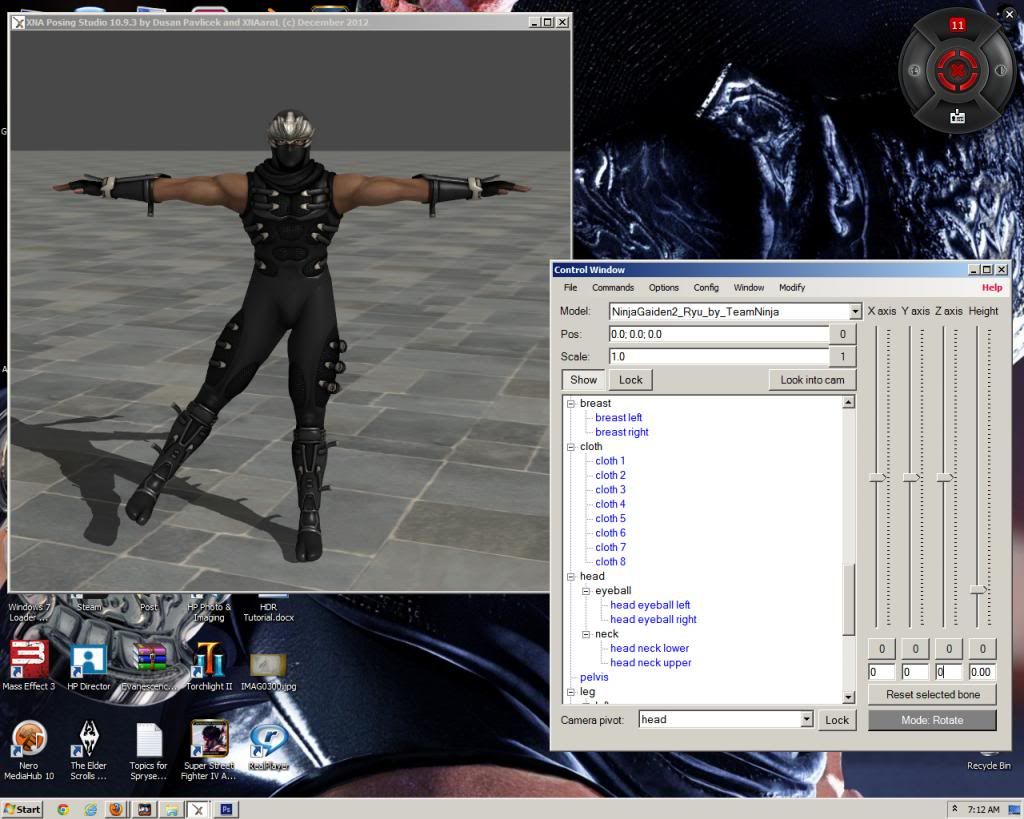
Task: Switch to Photoshop via the taskbar icon
Action: 226,809
